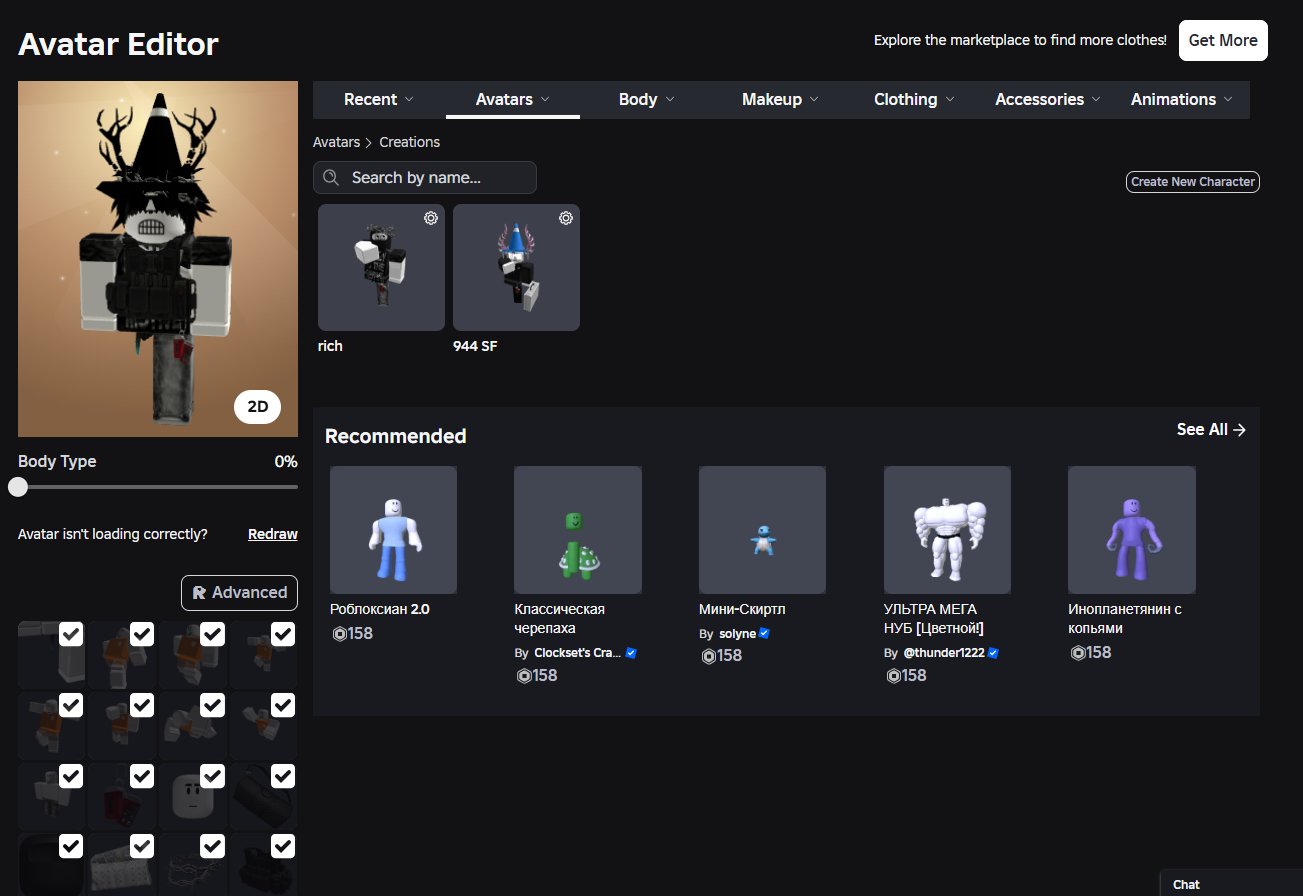
Task: Switch to the Recent tab
Action: 379,99
